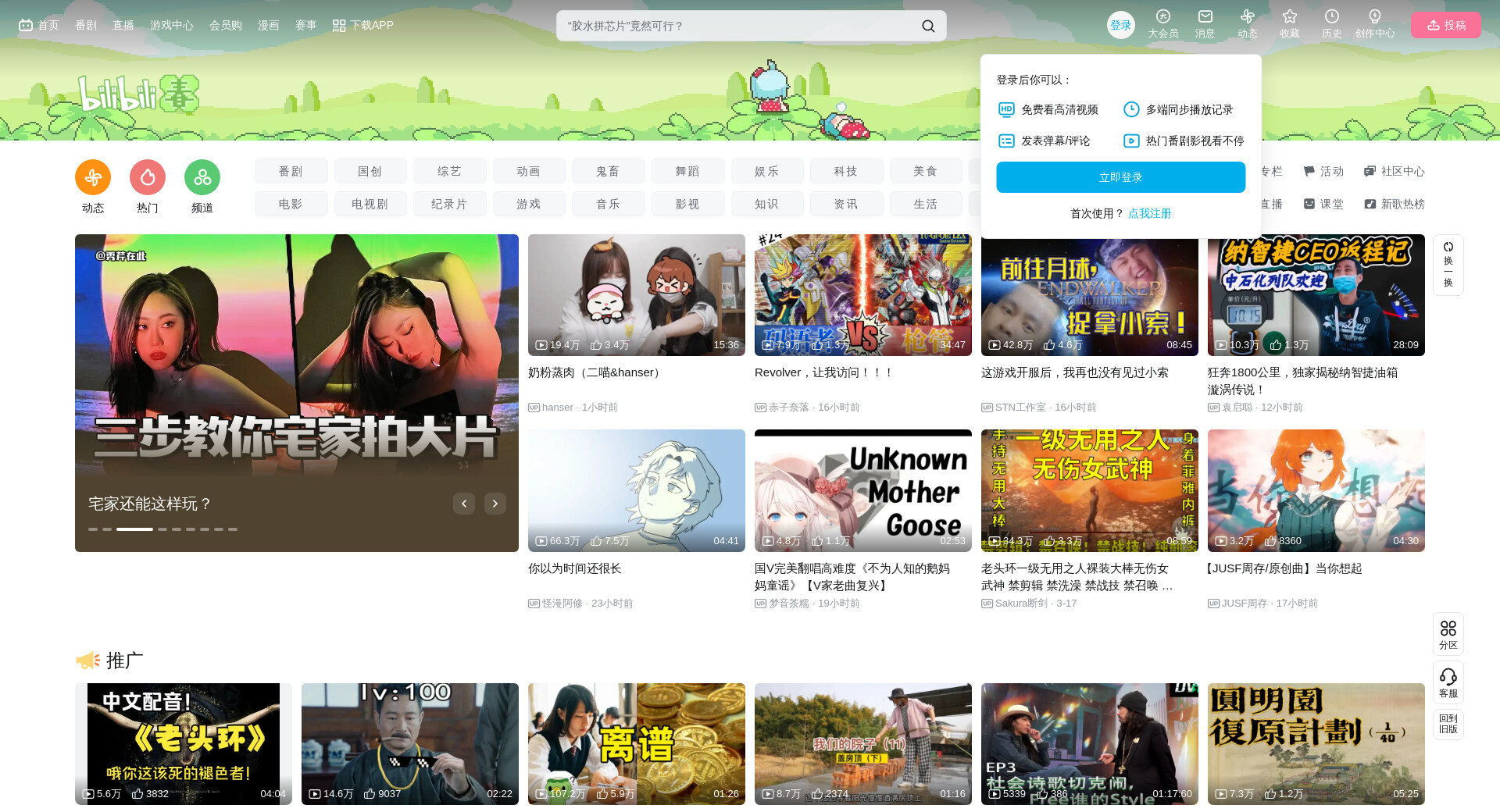Open uploader link hanser
This screenshot has width=1500, height=812.
point(558,408)
